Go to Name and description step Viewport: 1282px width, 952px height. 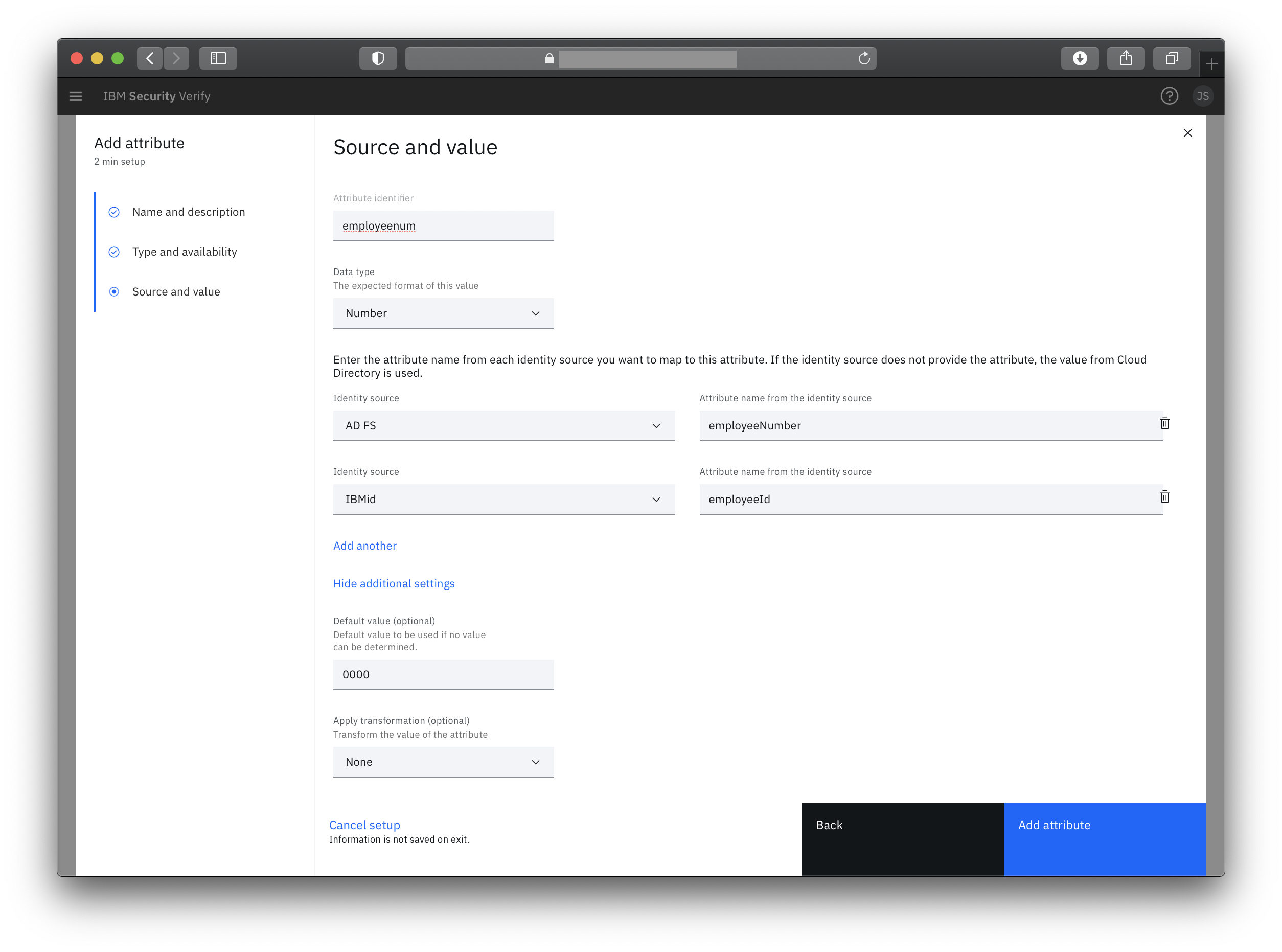tap(189, 212)
